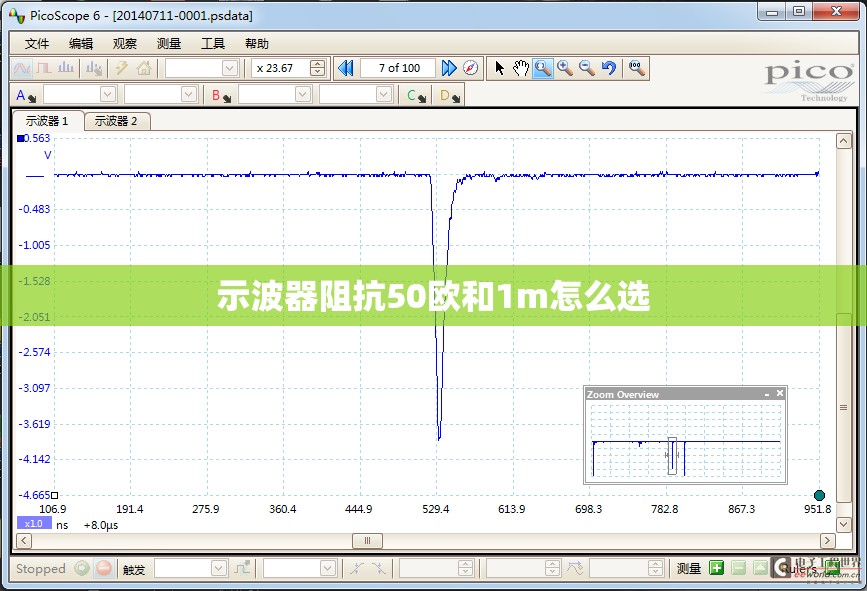Open Channel C options button
The image size is (867, 591).
coord(416,96)
